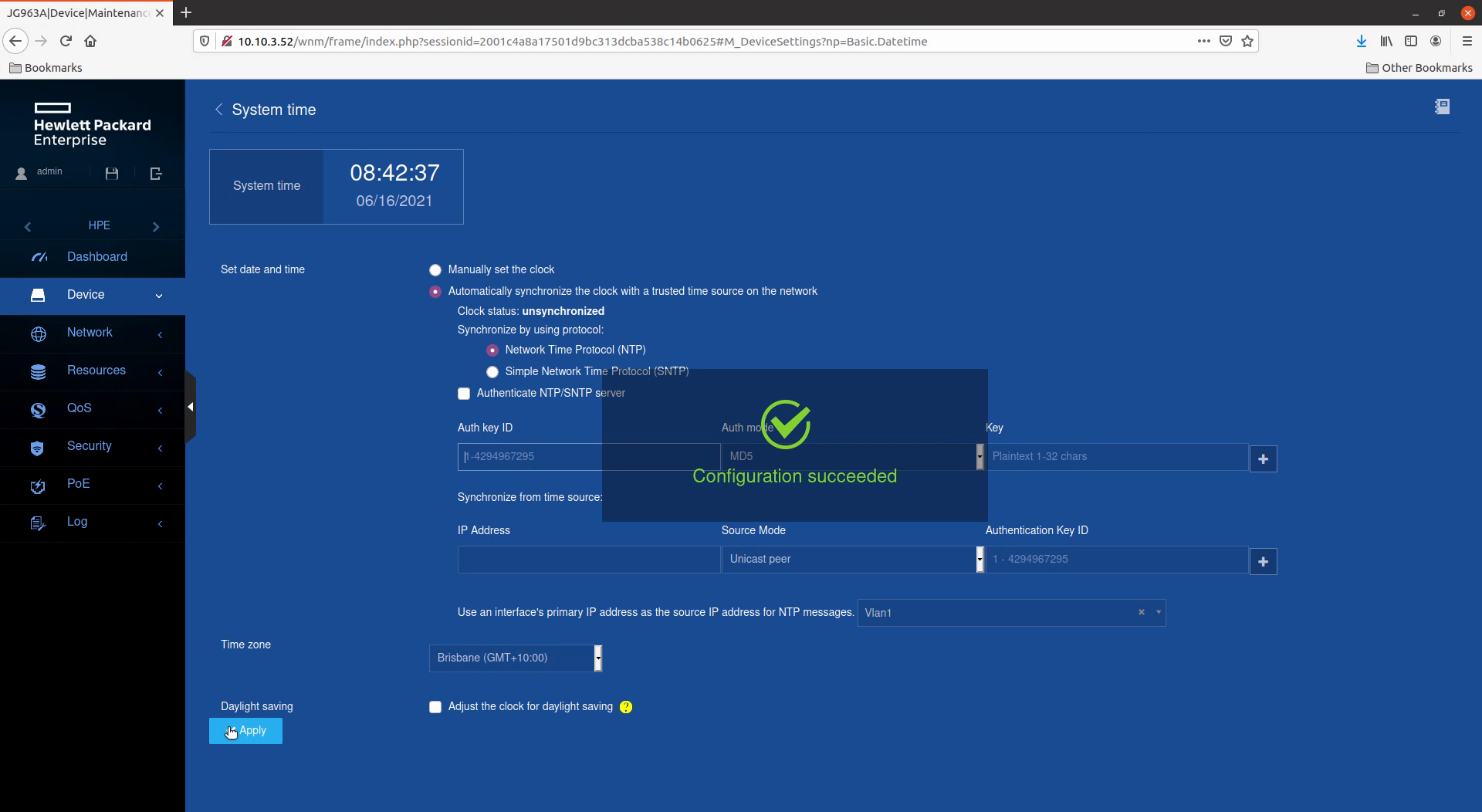Switch to next device with right arrow
The width and height of the screenshot is (1482, 812).
point(156,226)
